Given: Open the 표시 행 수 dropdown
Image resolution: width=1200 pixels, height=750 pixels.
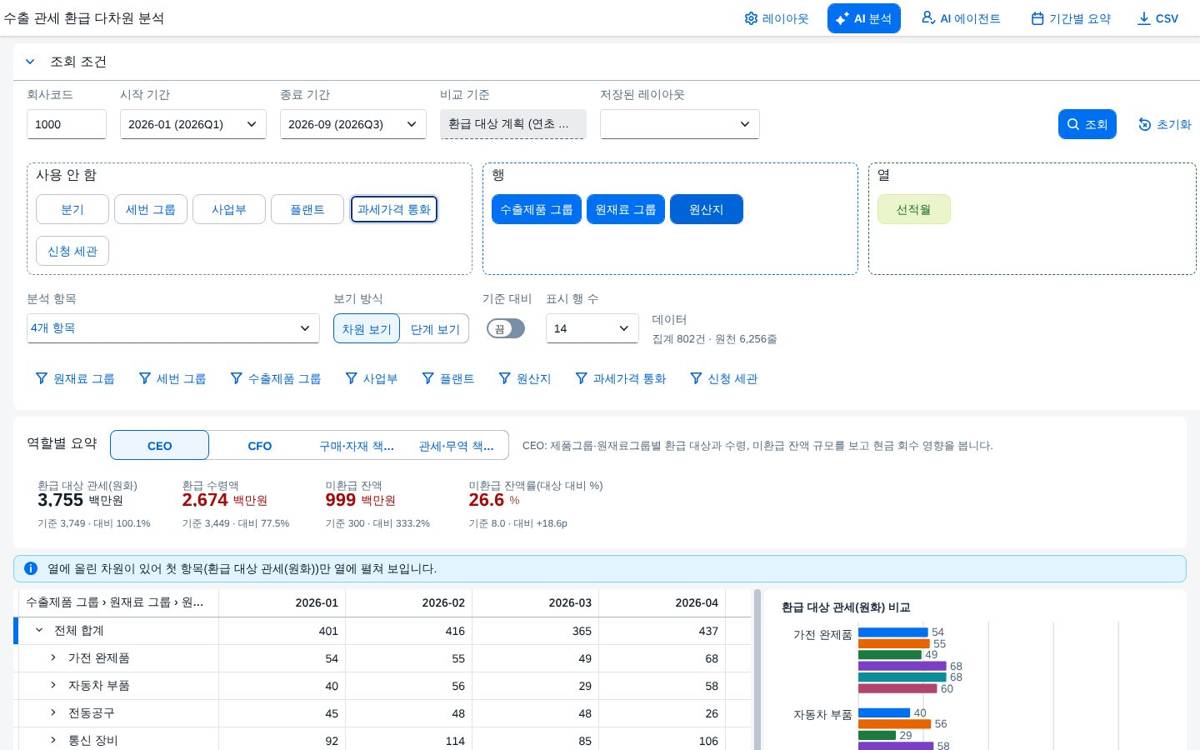Looking at the screenshot, I should tap(592, 328).
